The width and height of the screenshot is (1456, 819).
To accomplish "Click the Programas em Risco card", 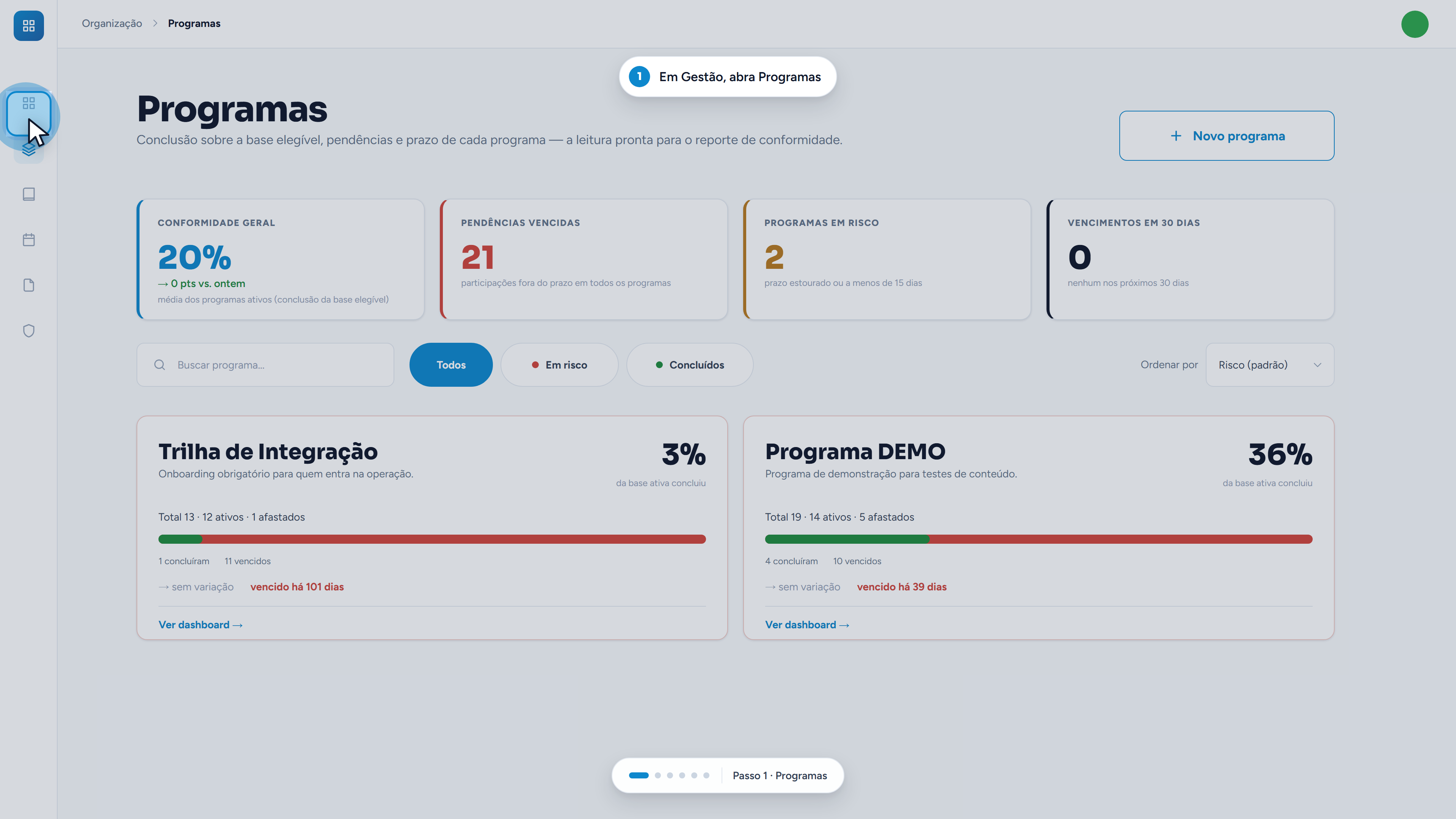I will point(887,259).
